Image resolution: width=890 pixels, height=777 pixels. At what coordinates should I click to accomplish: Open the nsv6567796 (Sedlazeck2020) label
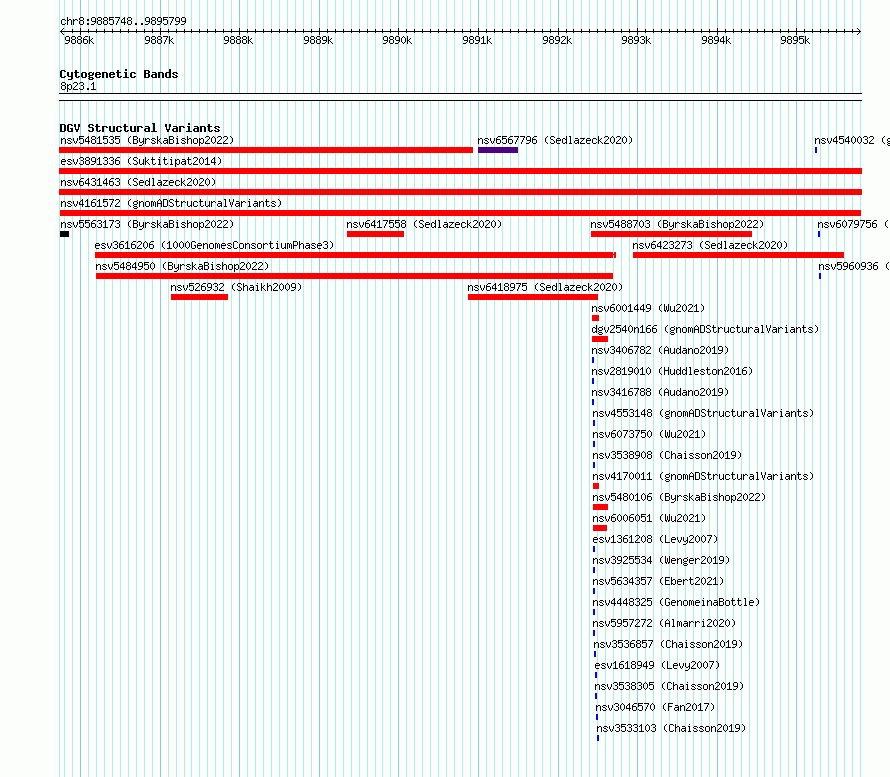coord(555,140)
